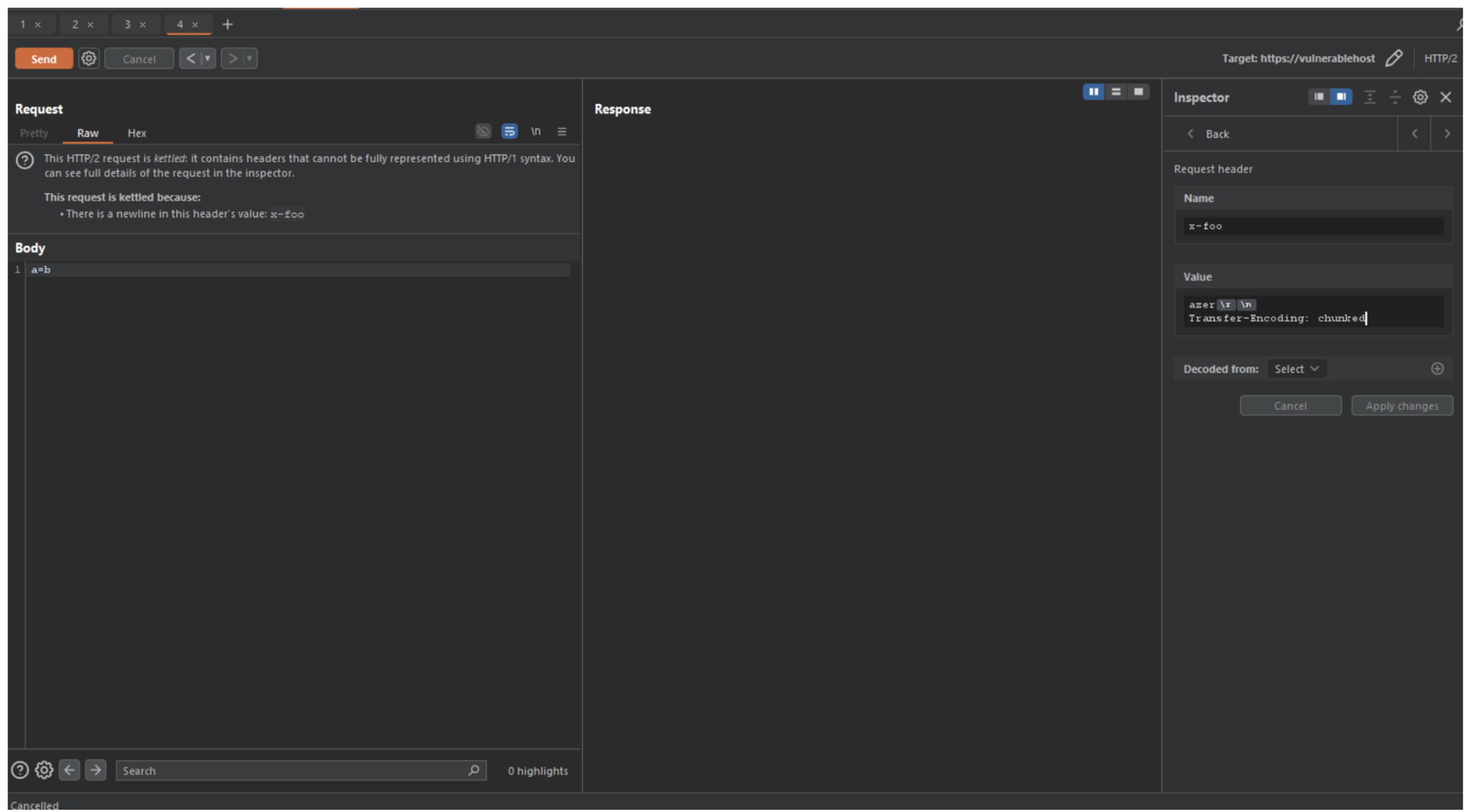Toggle line wrap in request editor
This screenshot has height=812, width=1468.
[509, 132]
